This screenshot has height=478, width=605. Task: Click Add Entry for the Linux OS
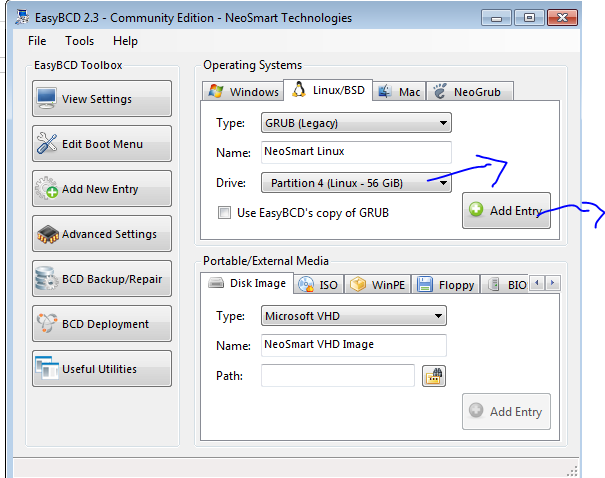click(506, 211)
